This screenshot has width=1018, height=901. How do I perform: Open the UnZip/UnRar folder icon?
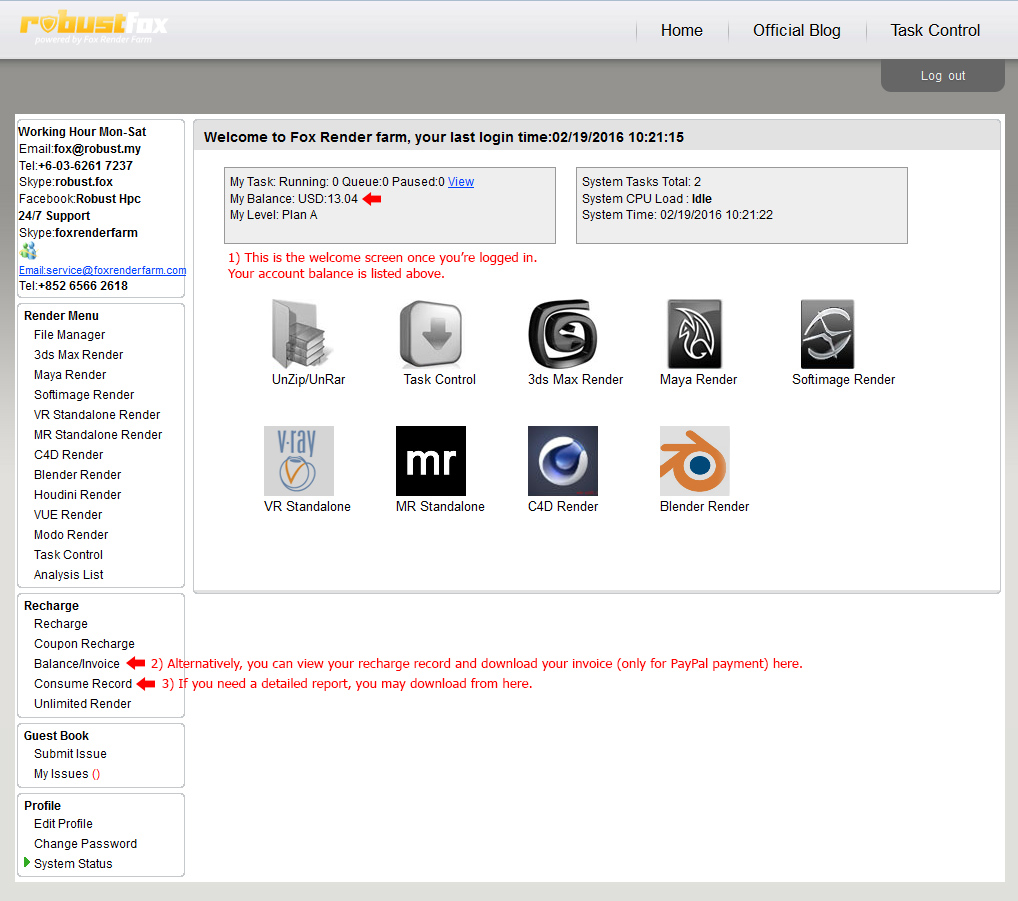(x=302, y=334)
